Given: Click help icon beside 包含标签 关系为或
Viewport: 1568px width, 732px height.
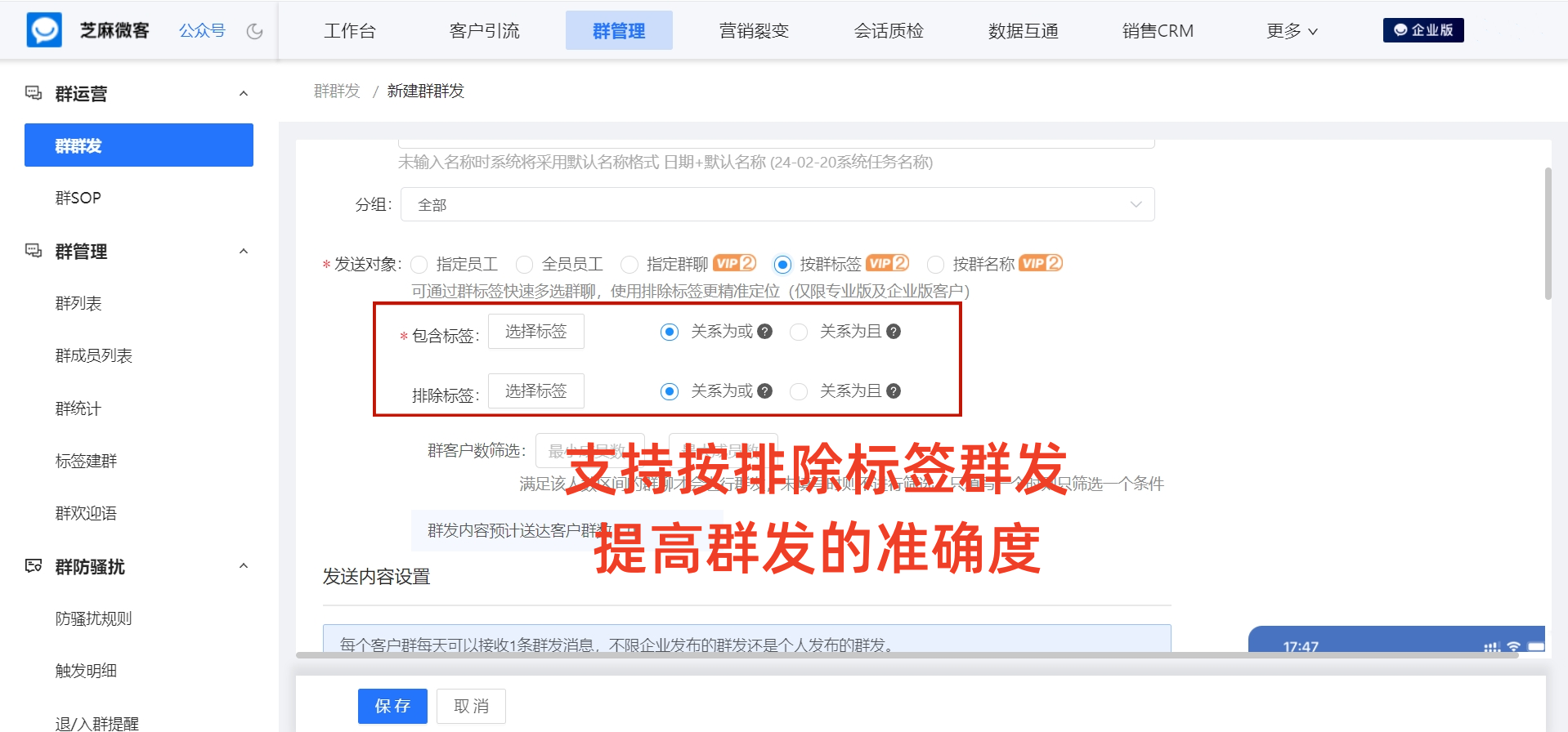Looking at the screenshot, I should 765,332.
